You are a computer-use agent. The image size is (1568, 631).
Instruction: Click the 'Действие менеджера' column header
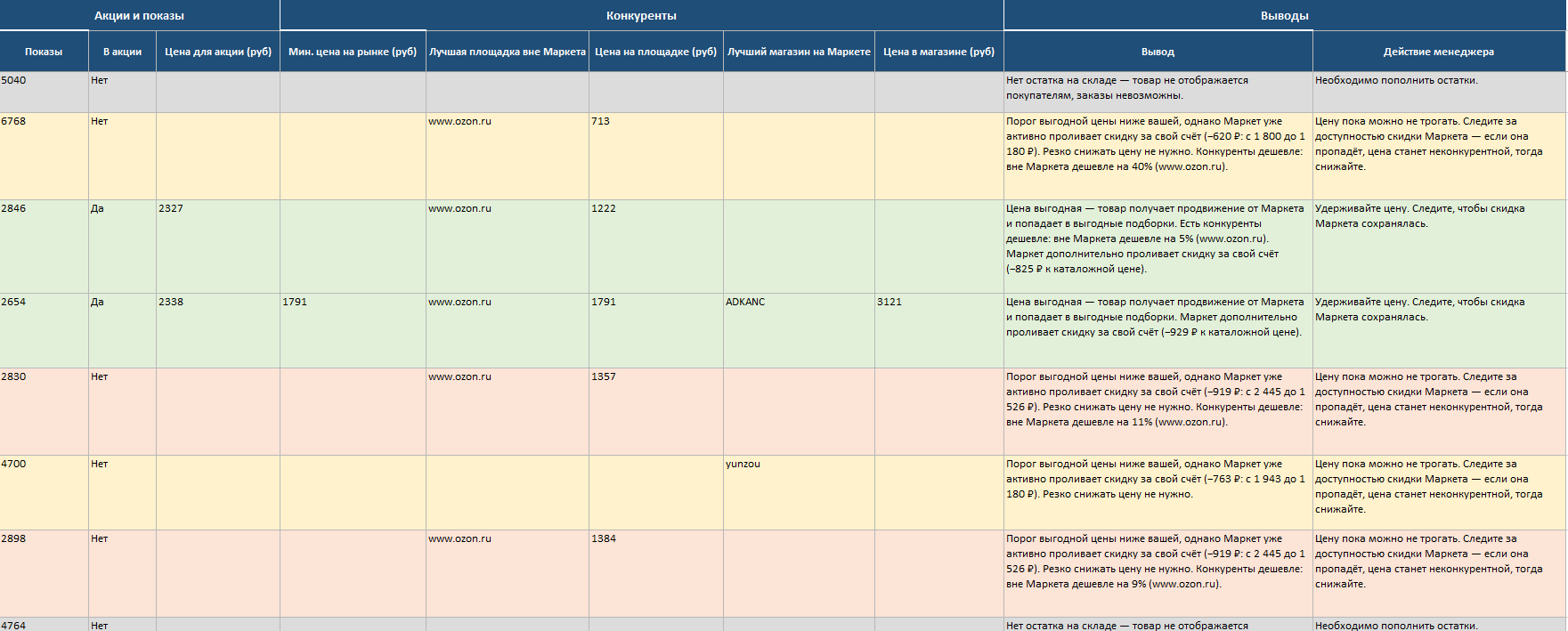(1439, 52)
